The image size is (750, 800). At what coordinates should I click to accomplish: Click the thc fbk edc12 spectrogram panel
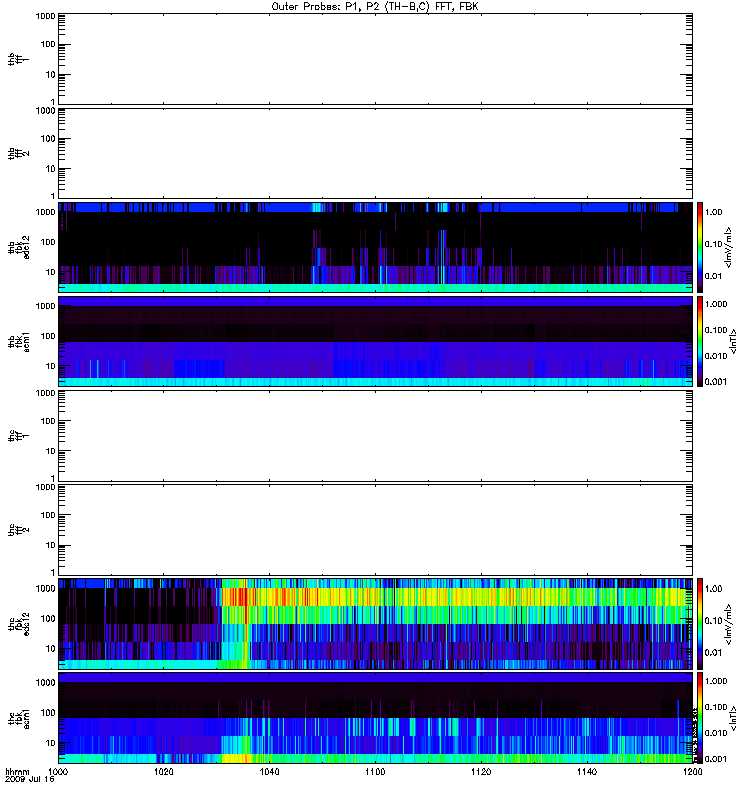click(x=375, y=624)
